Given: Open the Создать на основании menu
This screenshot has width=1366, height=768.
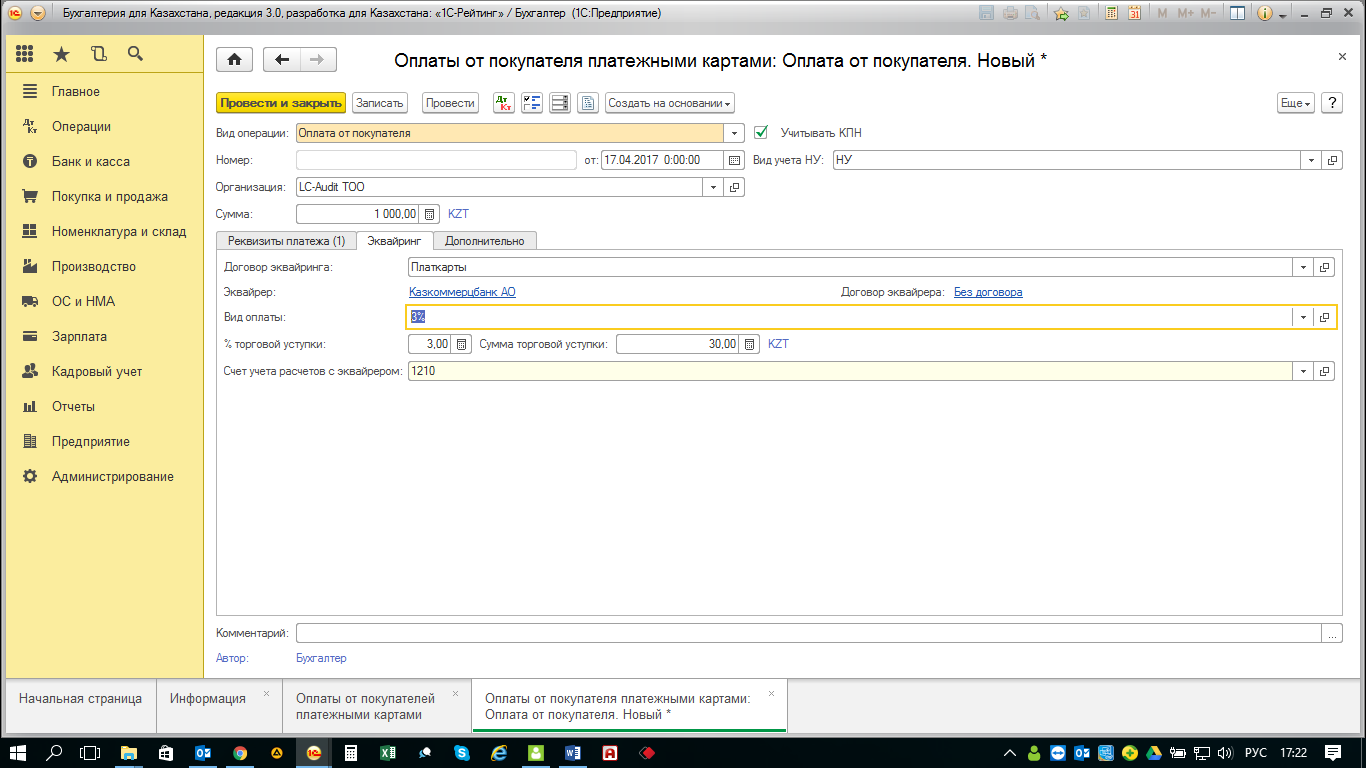Looking at the screenshot, I should 670,103.
